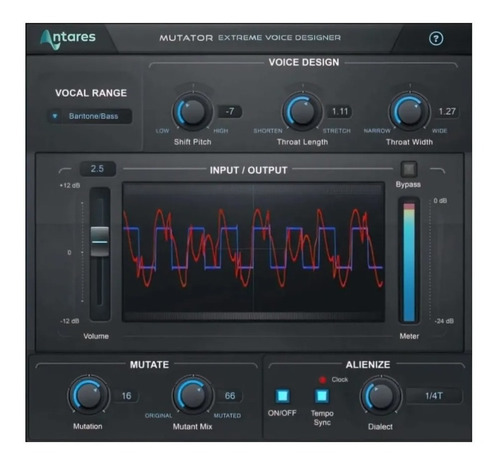The width and height of the screenshot is (500, 467).
Task: Click the MUTATED label under Mutant Mix
Action: [227, 416]
